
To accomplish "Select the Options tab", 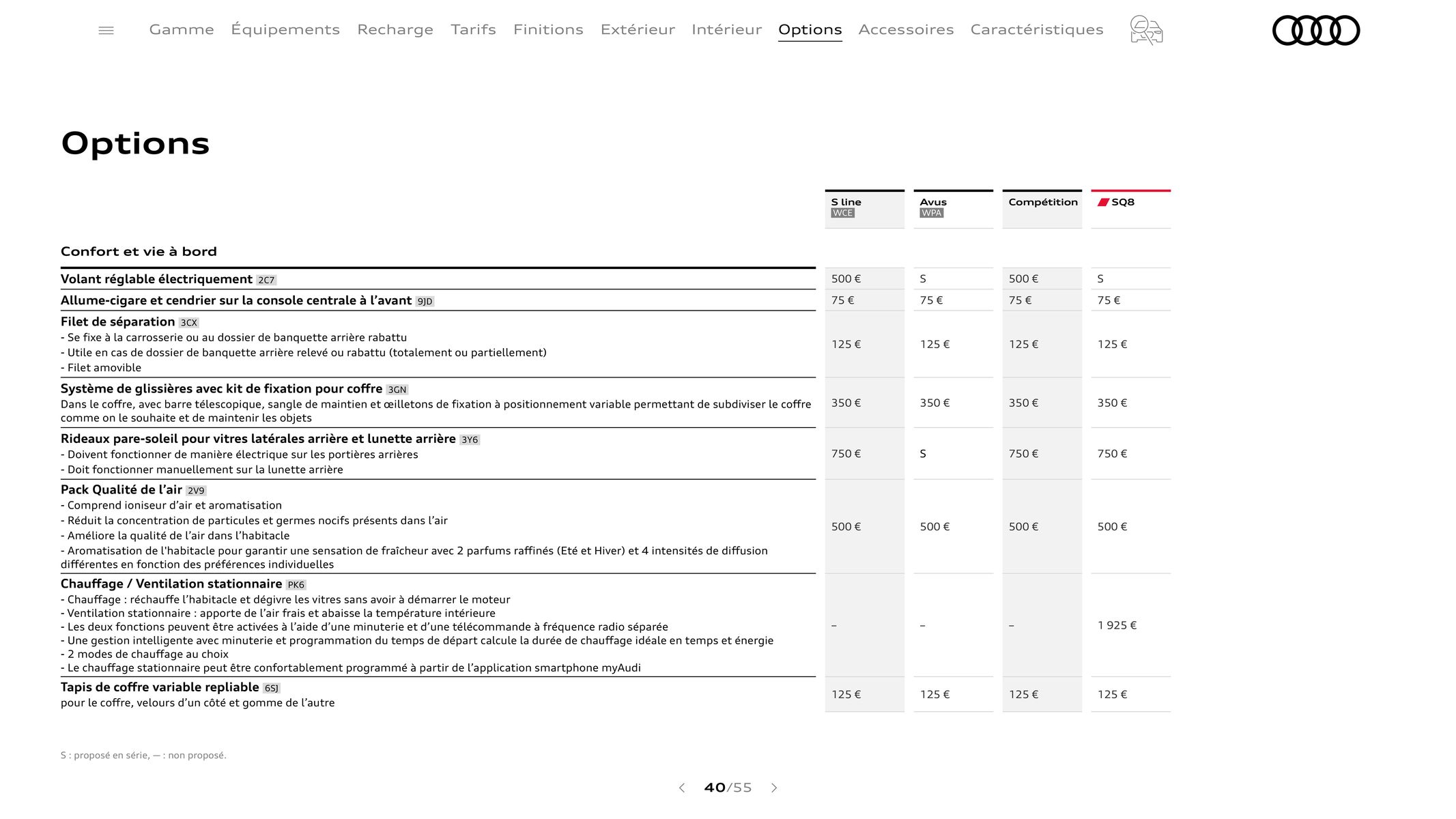I will (x=810, y=29).
